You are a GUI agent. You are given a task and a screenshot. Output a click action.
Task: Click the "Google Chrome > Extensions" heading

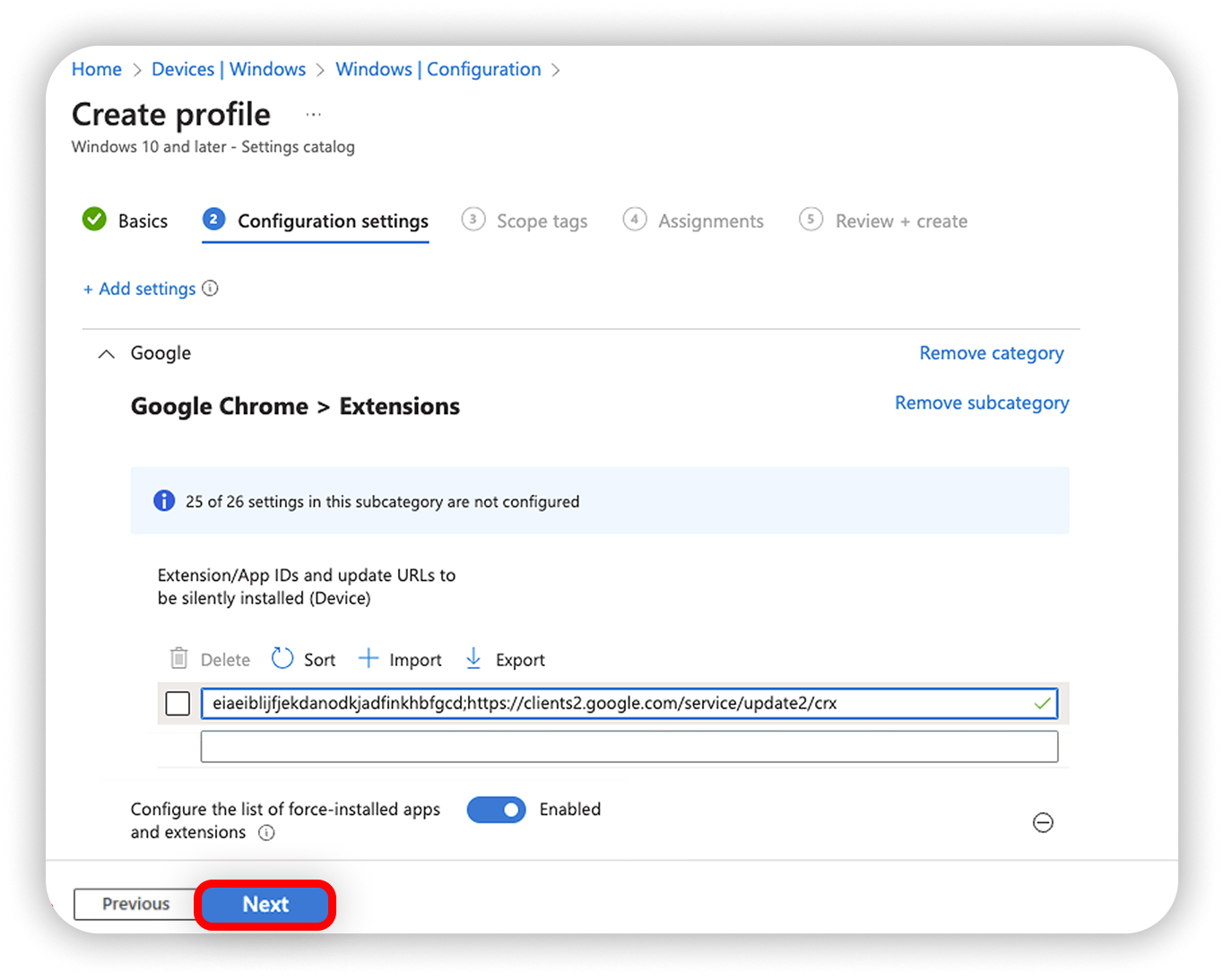295,406
